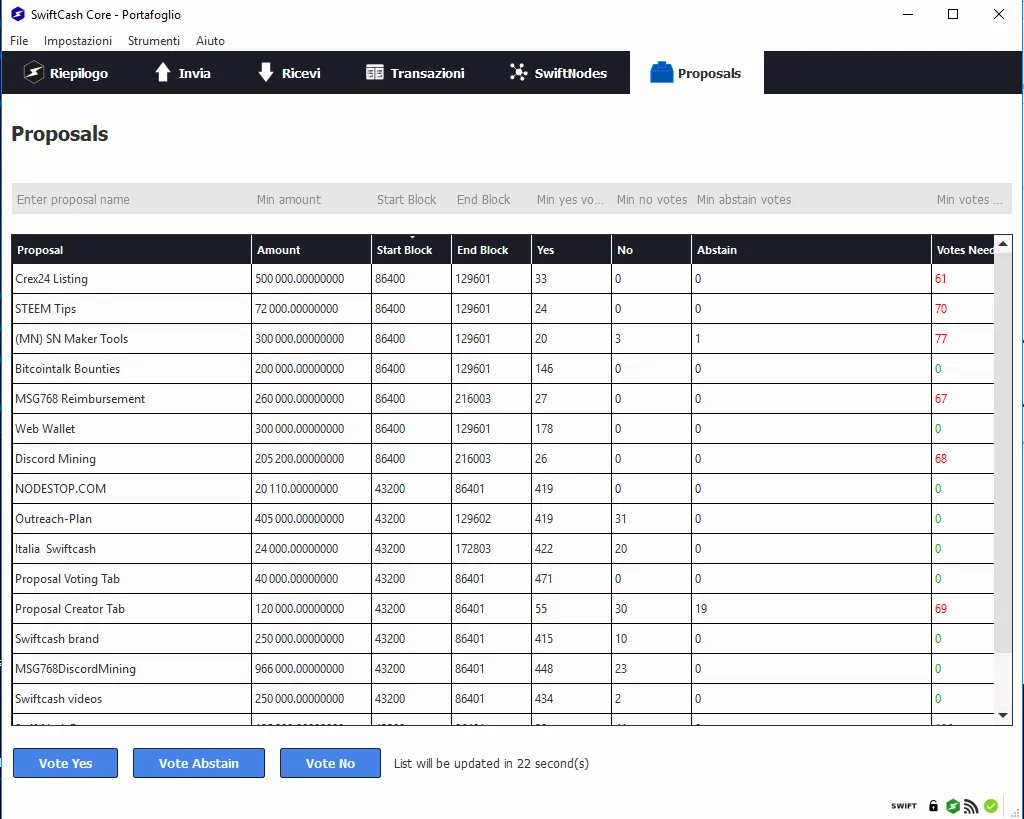Focus the Min yes votes filter field

[571, 199]
